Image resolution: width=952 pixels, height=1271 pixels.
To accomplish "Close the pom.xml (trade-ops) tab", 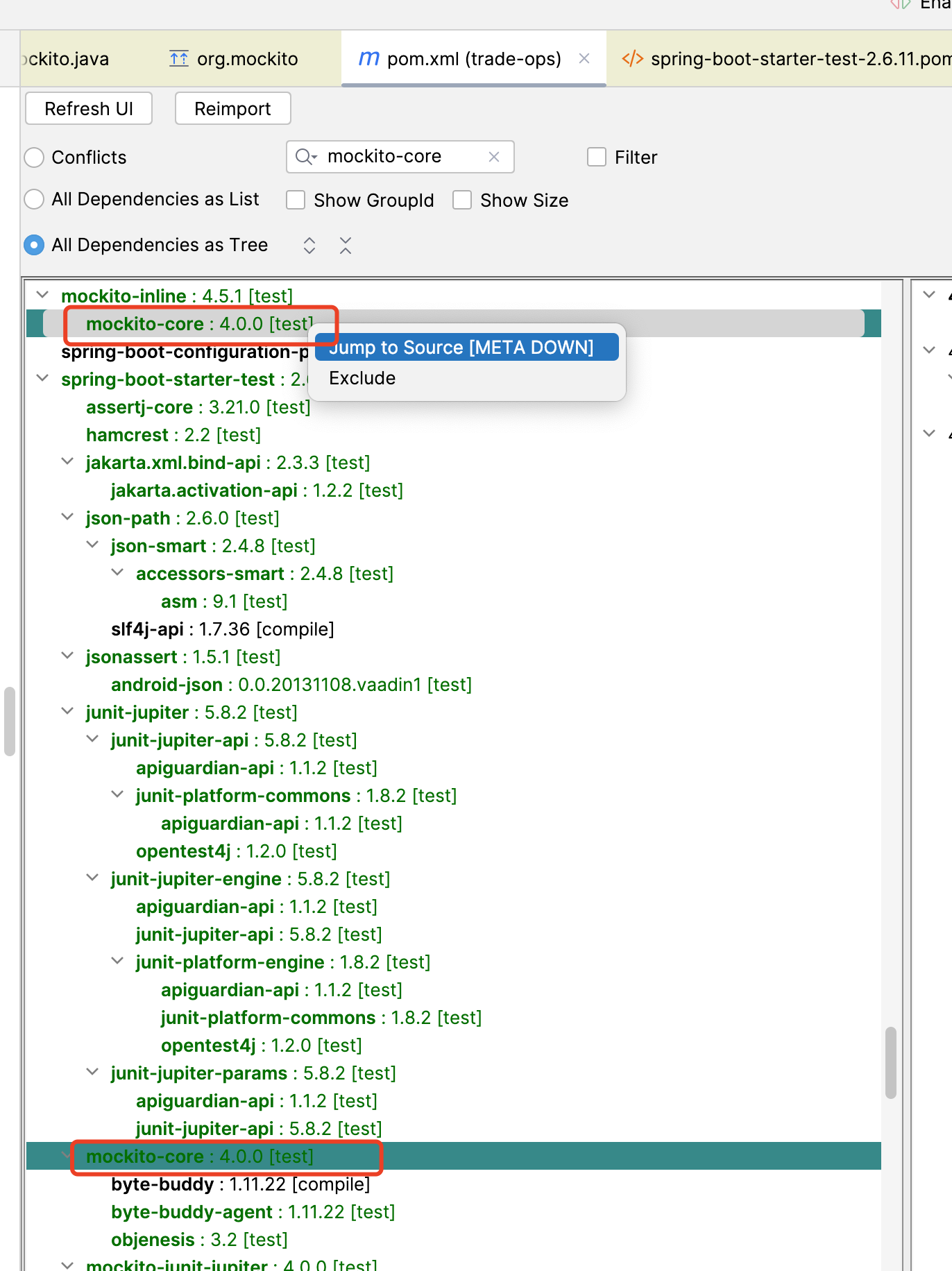I will 584,59.
